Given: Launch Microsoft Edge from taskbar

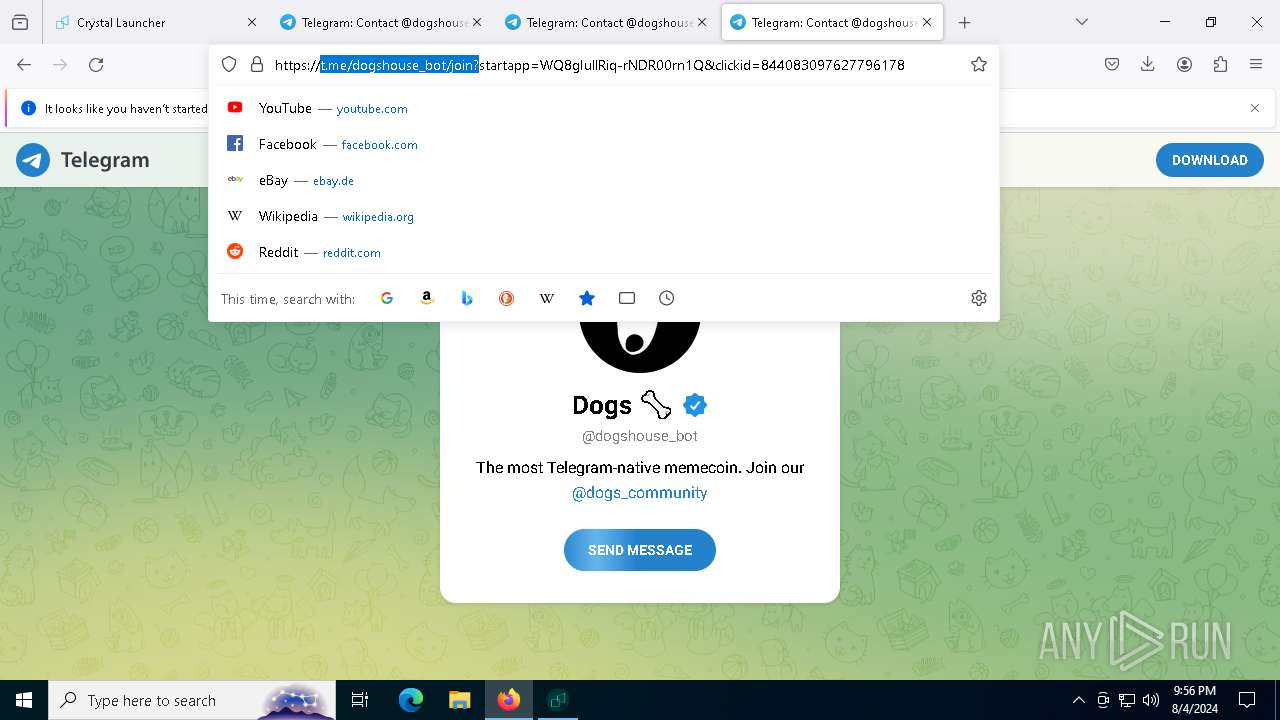Looking at the screenshot, I should (411, 700).
